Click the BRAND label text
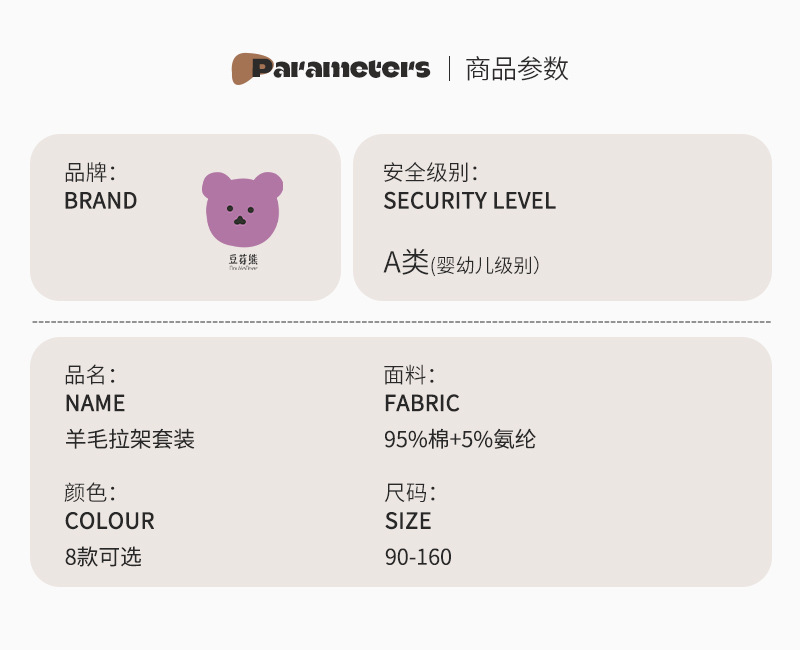 [x=101, y=201]
